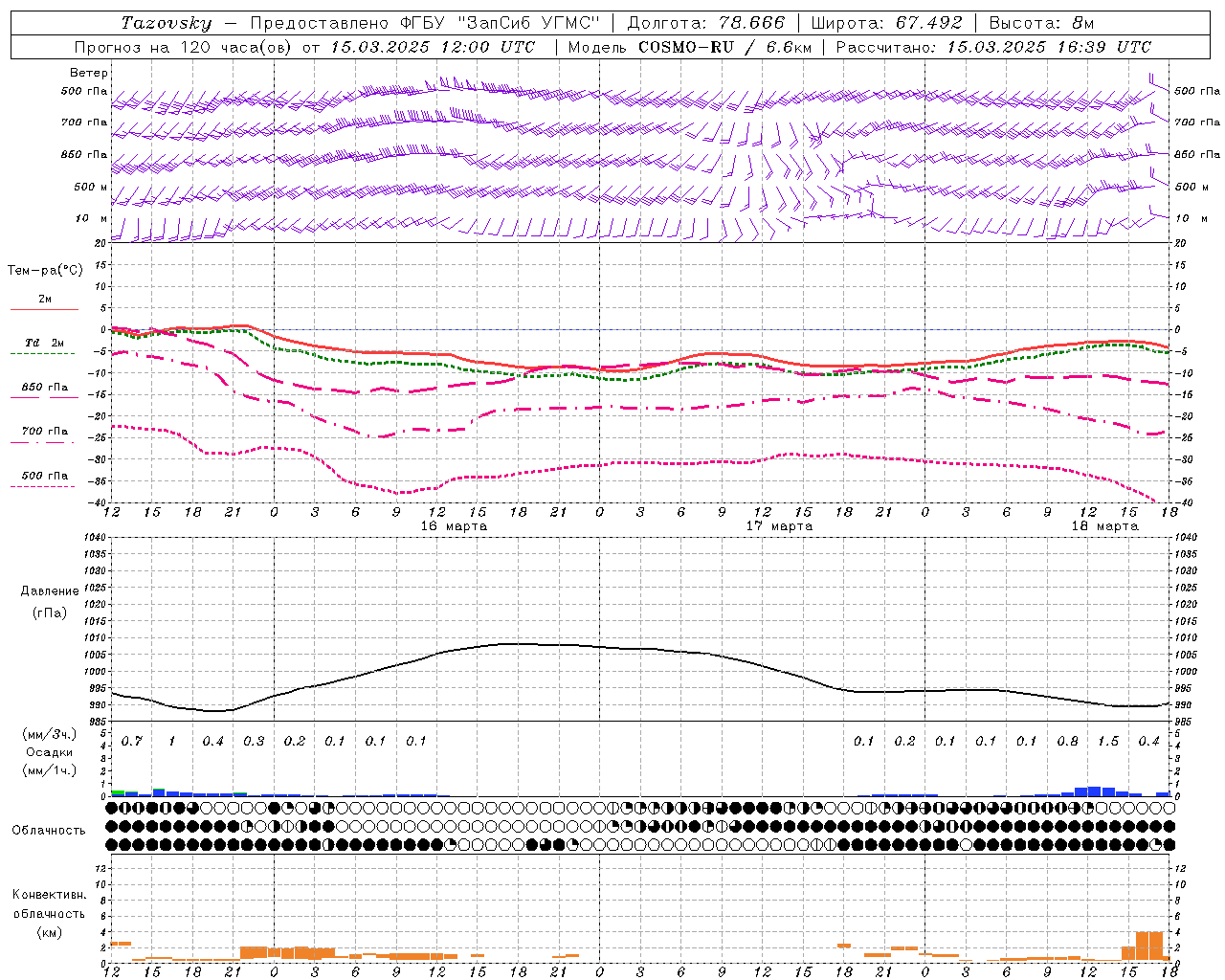Click the 0.7 precipitation value
The image size is (1225, 980).
click(x=132, y=741)
